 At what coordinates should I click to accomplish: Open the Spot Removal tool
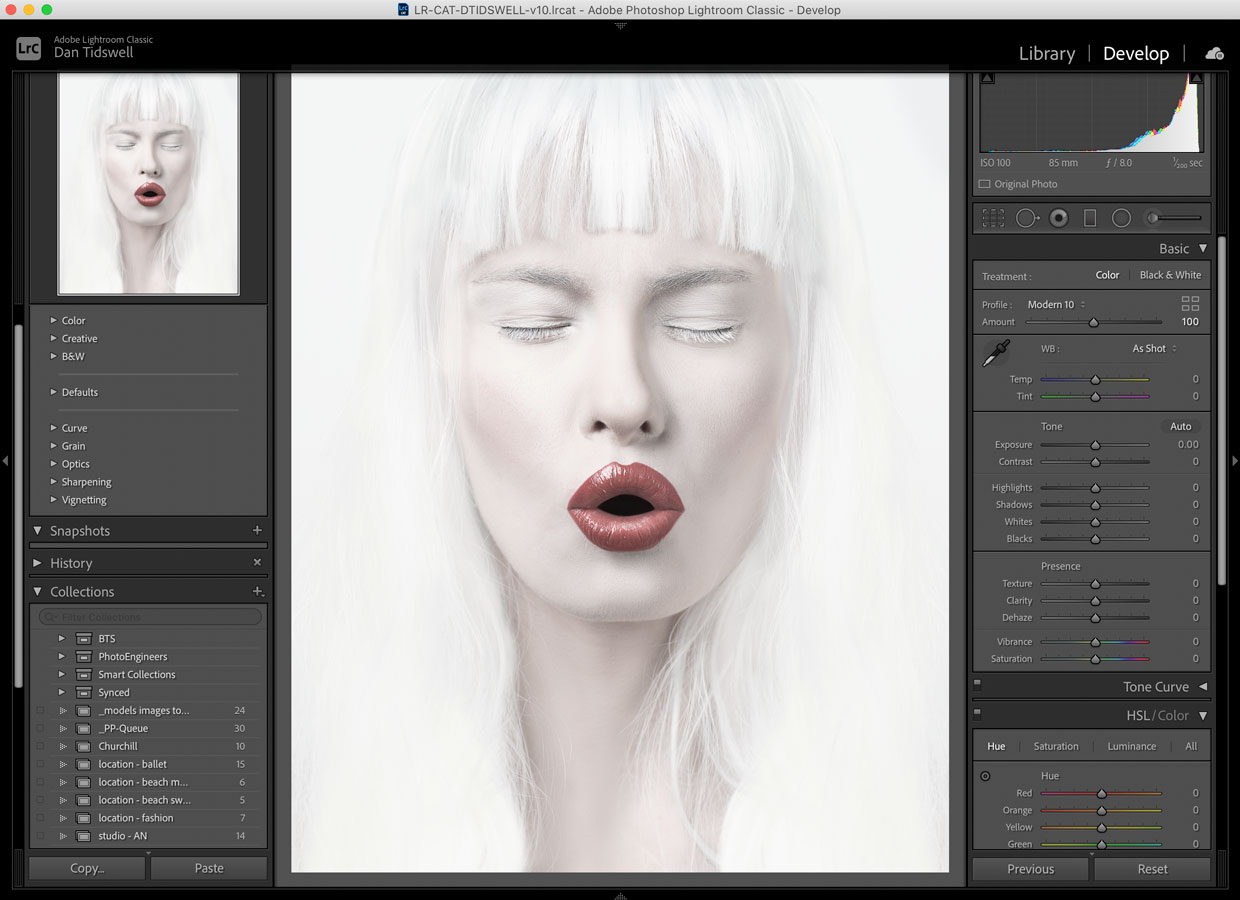[1028, 218]
